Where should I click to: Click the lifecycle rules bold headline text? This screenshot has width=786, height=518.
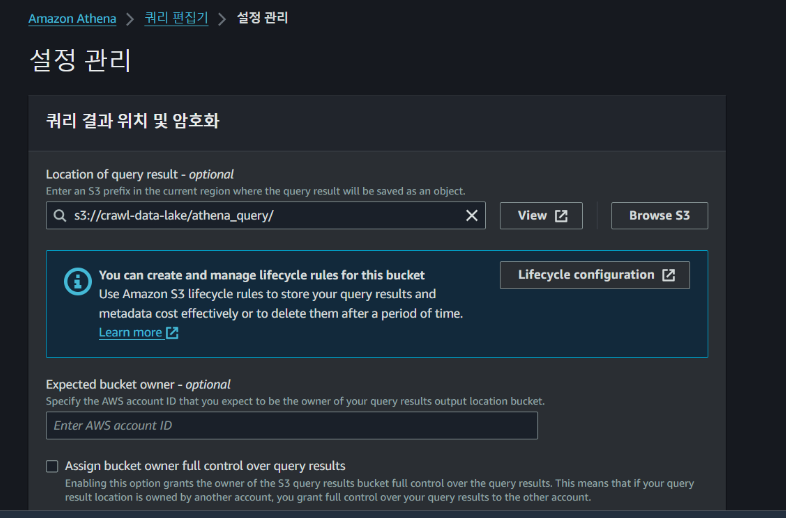coord(262,275)
